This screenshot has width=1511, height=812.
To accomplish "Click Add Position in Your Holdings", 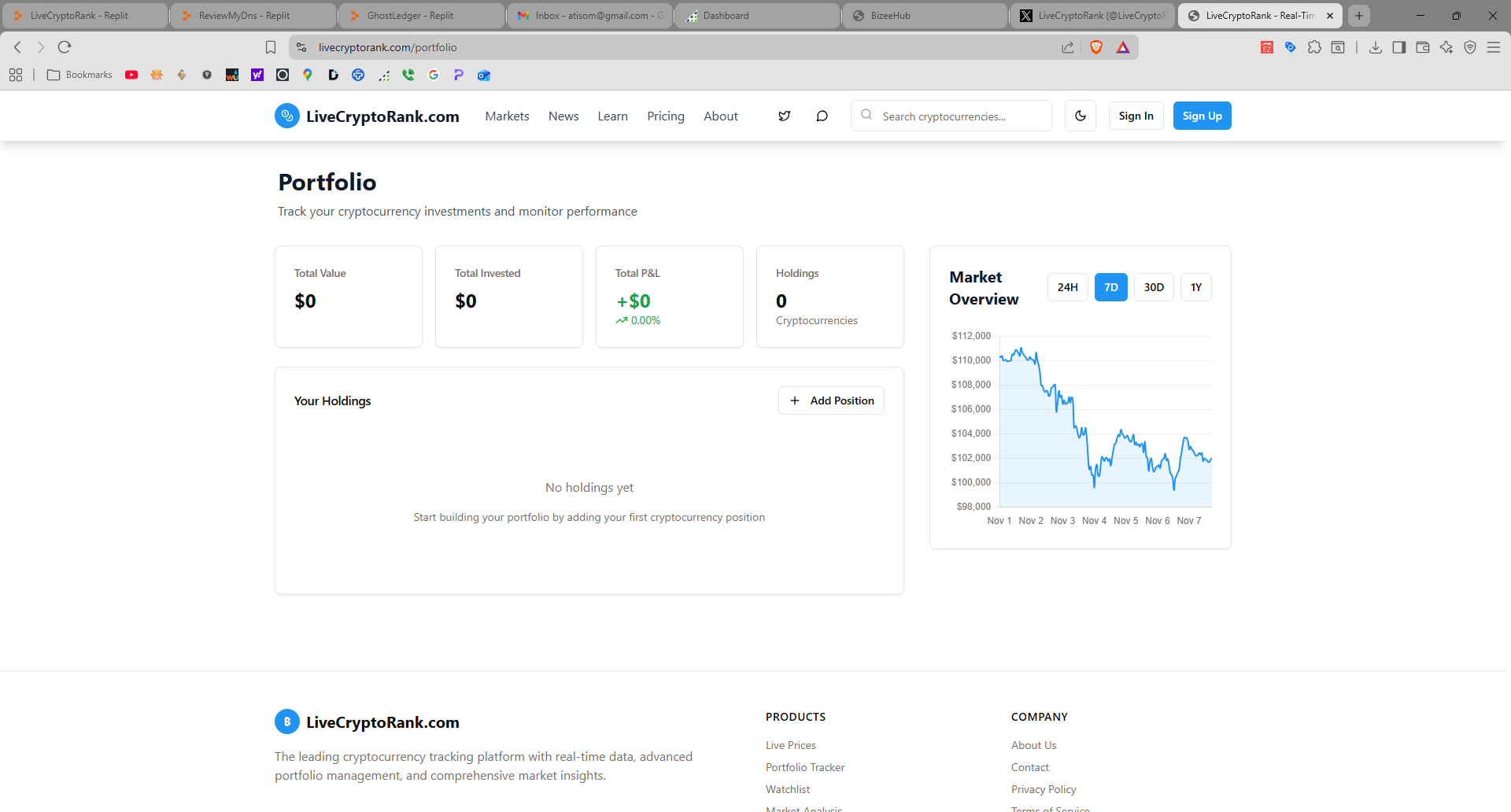I will click(831, 400).
